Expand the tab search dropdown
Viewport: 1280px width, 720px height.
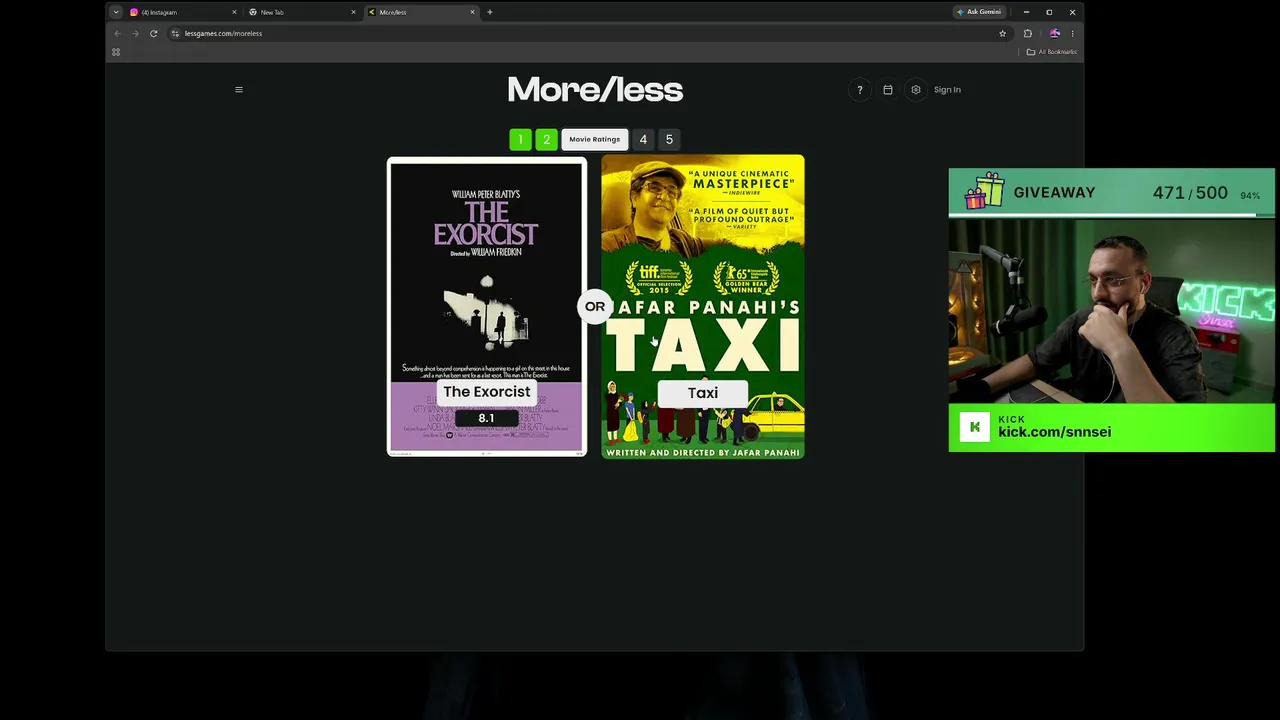116,12
